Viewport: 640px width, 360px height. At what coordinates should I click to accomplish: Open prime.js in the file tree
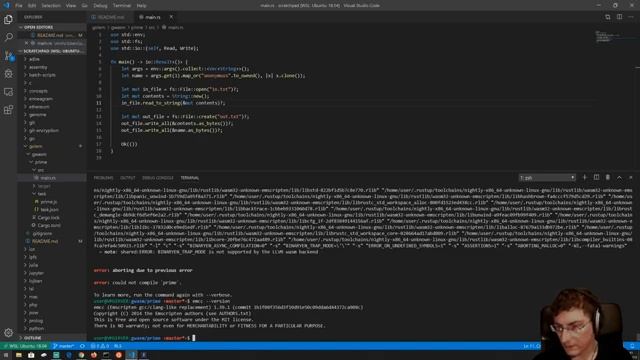(x=49, y=202)
